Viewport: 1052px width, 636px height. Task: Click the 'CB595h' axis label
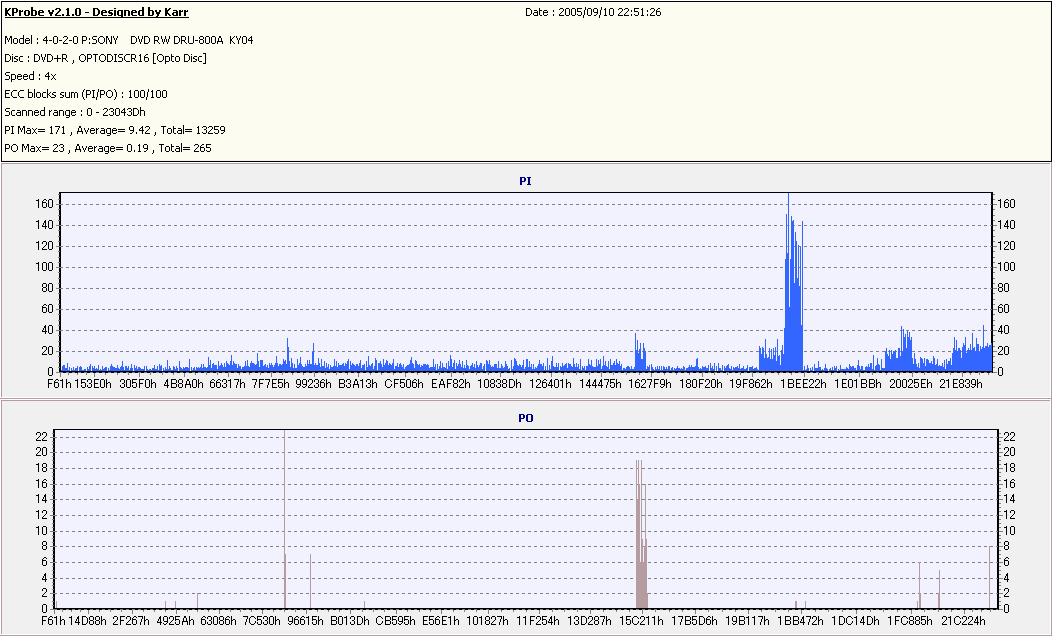[x=395, y=621]
